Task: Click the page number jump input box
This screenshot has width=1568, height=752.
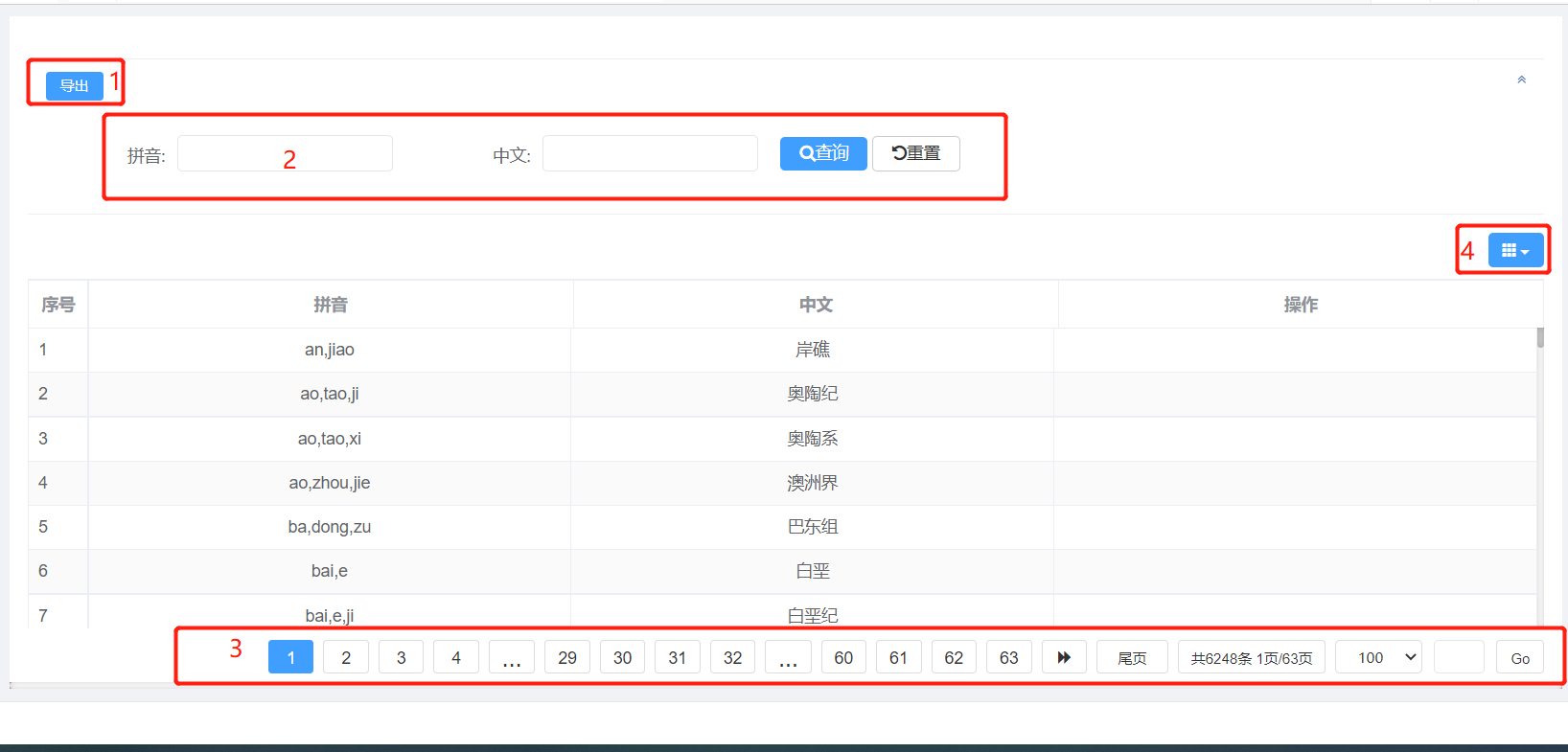Action: pos(1458,657)
